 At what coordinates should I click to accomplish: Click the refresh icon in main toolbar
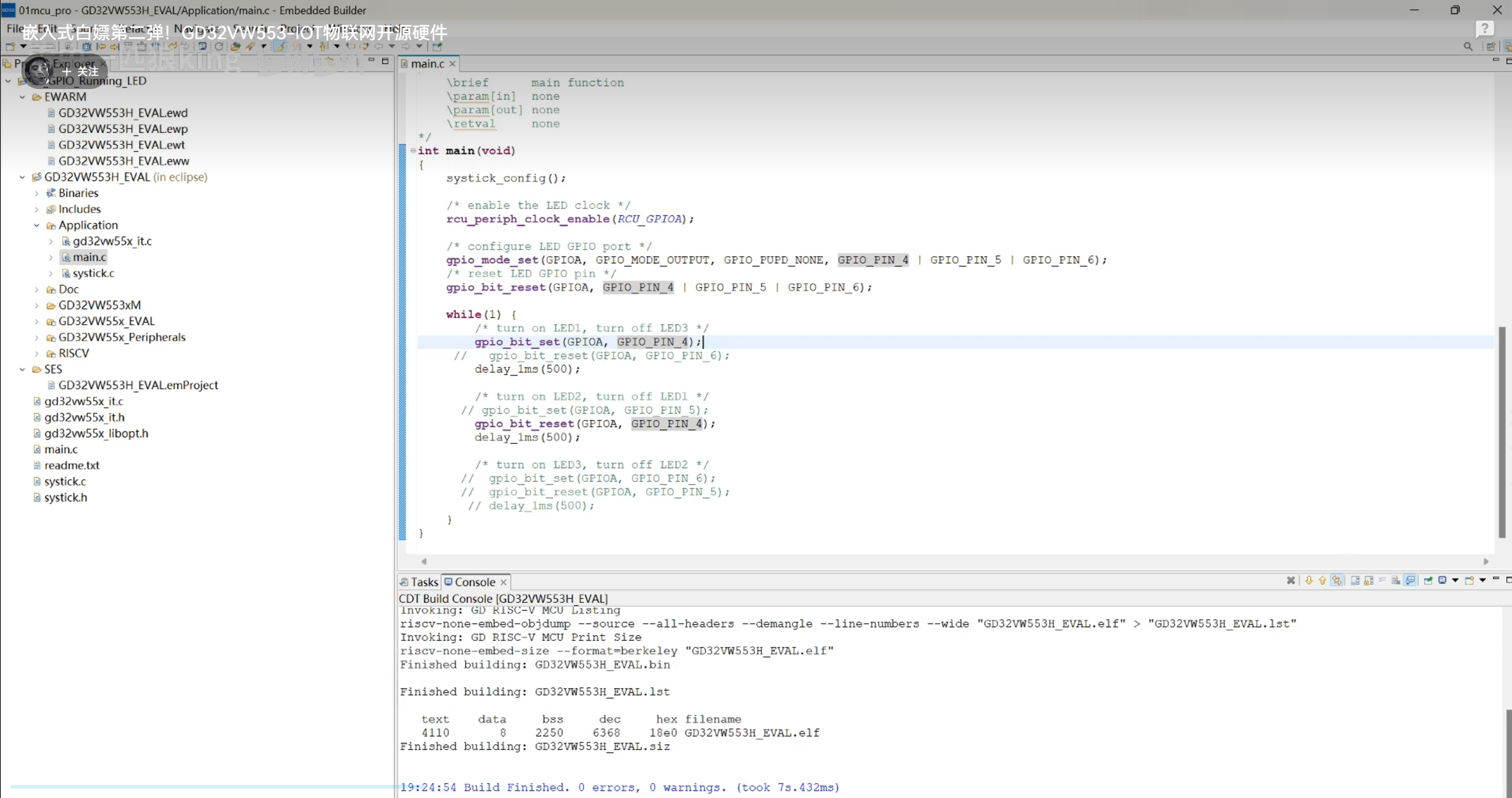pyautogui.click(x=219, y=46)
